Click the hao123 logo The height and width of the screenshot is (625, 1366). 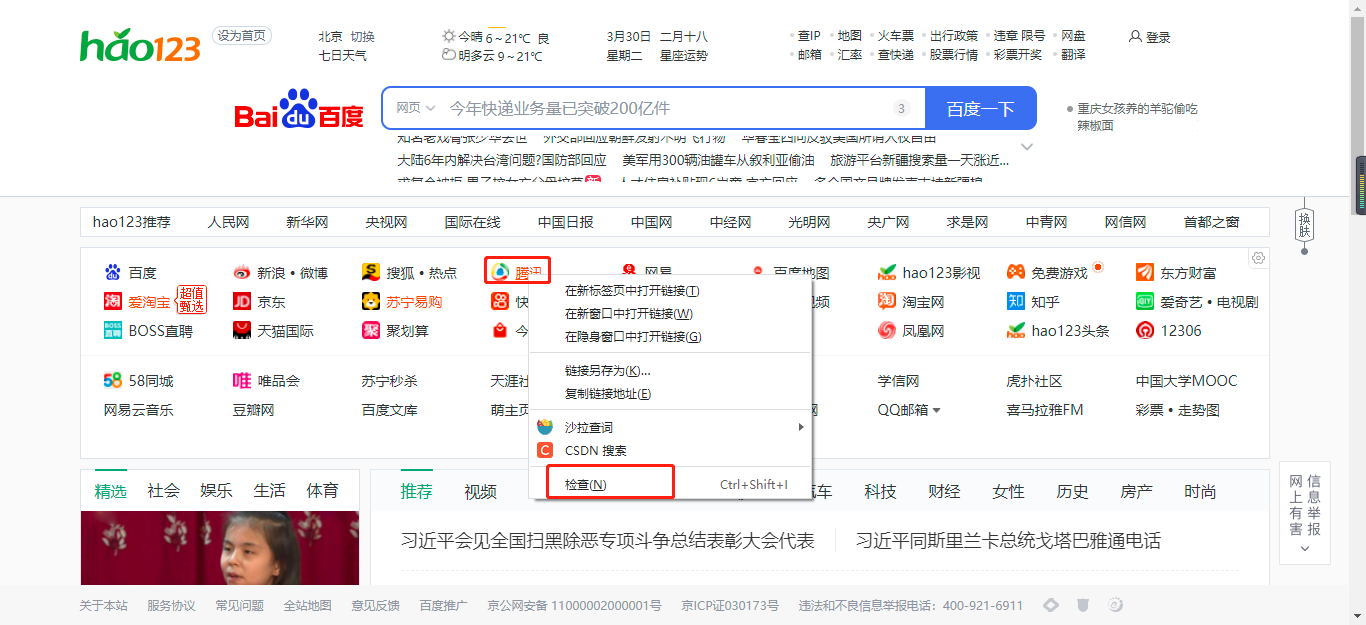140,45
